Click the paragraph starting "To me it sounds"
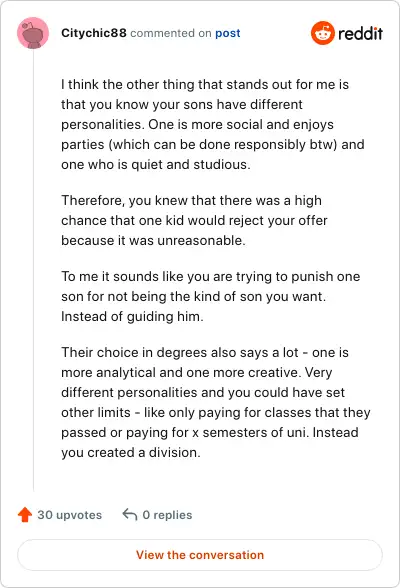This screenshot has height=588, width=400. point(211,296)
